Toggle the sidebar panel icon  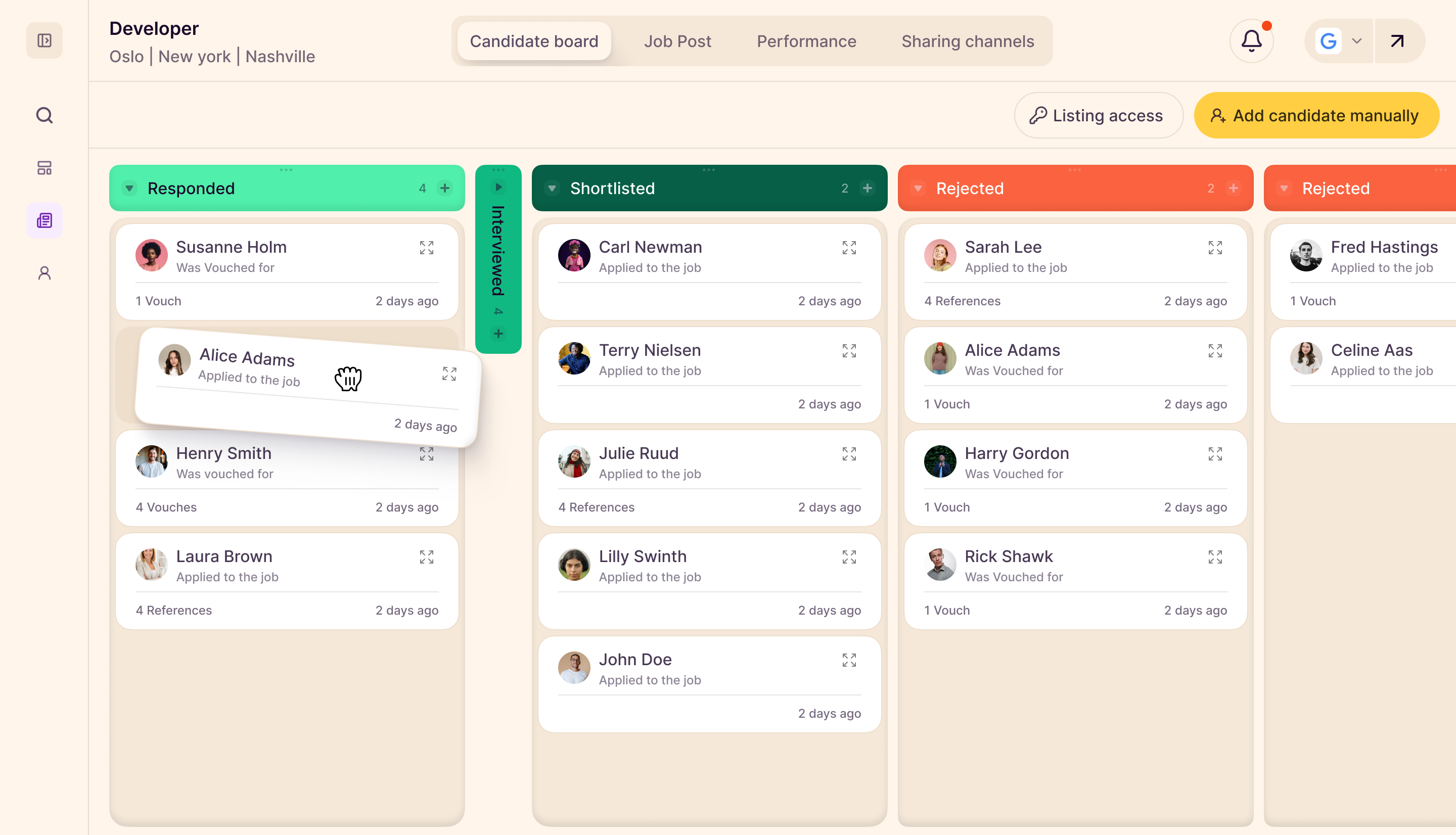tap(44, 40)
